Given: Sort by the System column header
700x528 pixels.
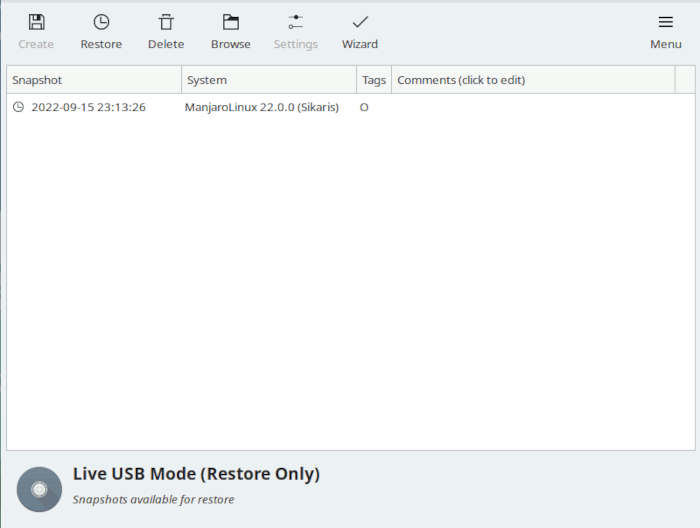Looking at the screenshot, I should point(269,80).
